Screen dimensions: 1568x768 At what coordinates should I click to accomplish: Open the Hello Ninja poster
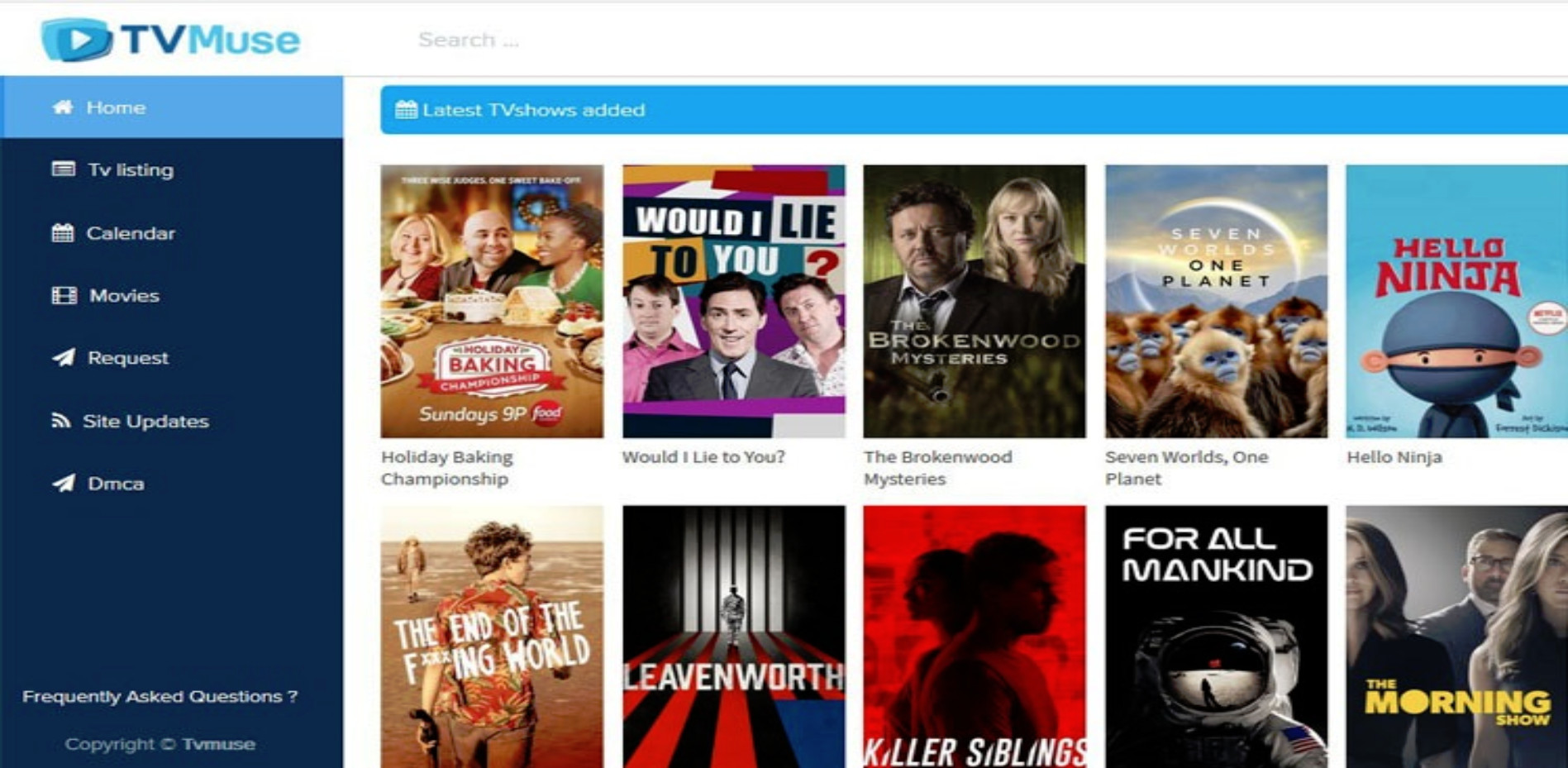tap(1456, 301)
